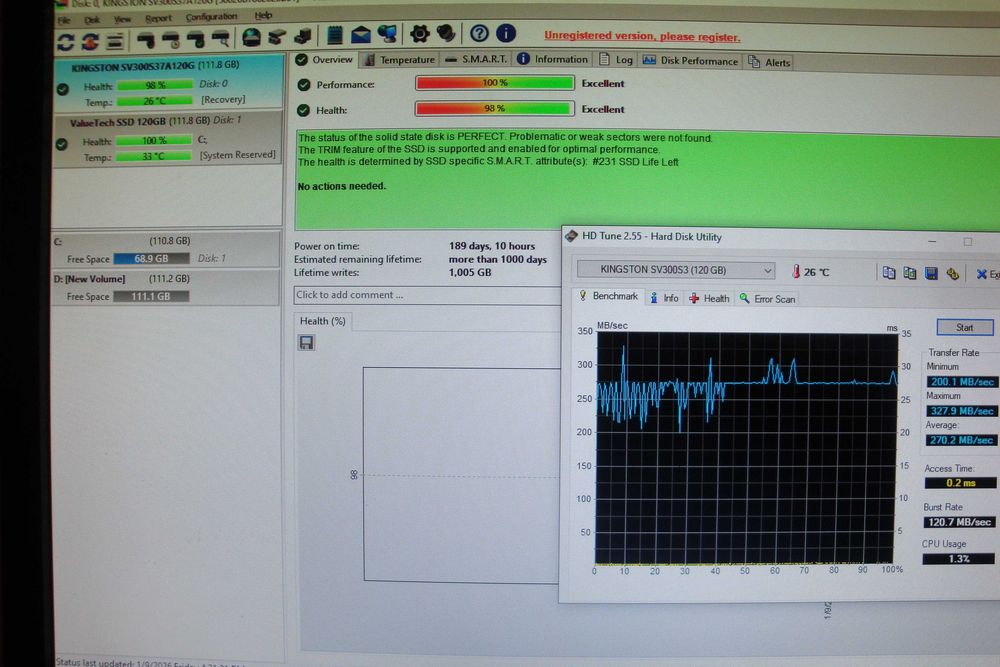Click the first plain disk toolbar icon
Screen dimensions: 1000x667
[146, 41]
